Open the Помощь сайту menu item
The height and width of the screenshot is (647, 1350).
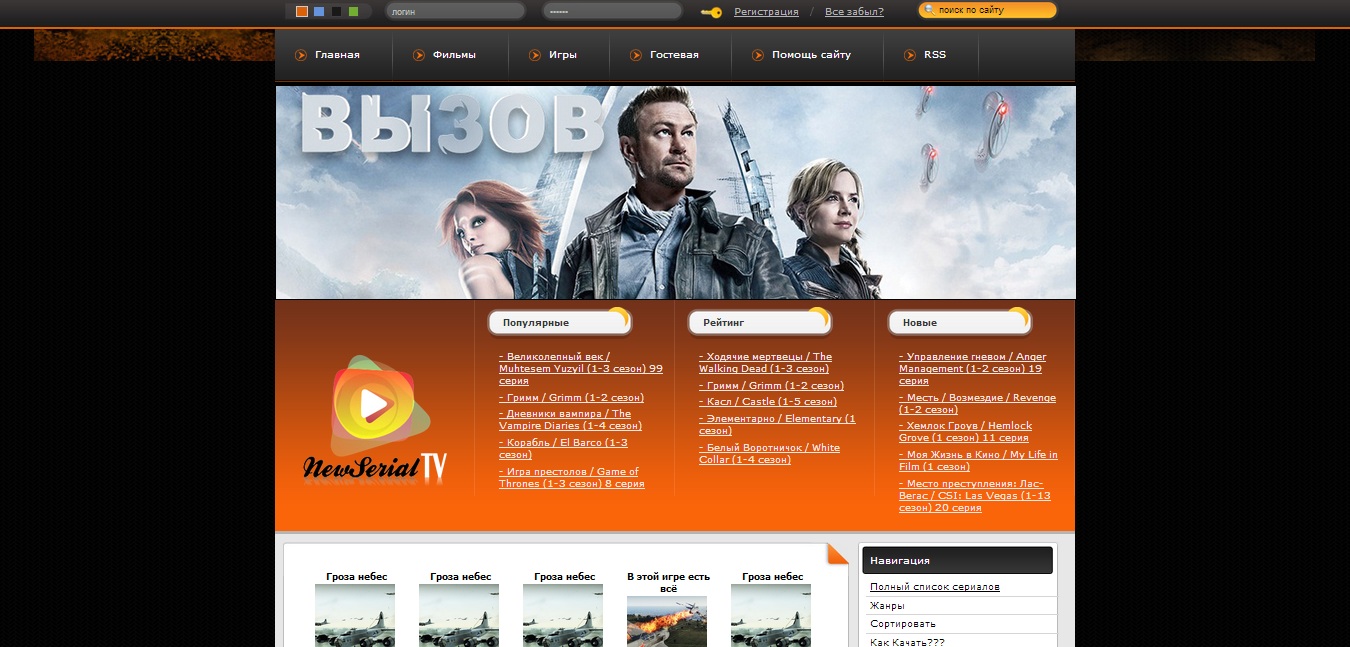(x=811, y=55)
